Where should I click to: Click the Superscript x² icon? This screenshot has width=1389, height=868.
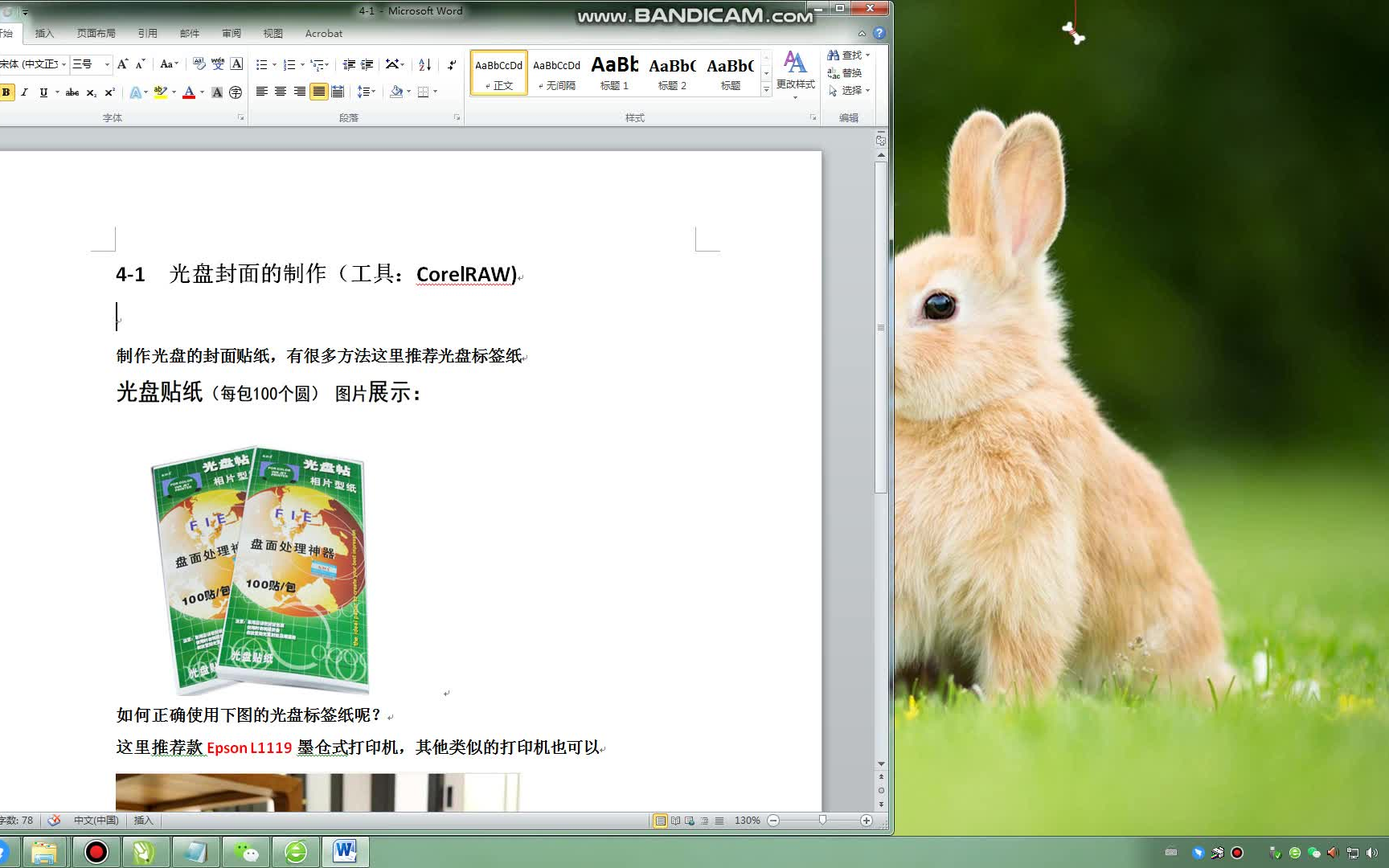coord(110,92)
